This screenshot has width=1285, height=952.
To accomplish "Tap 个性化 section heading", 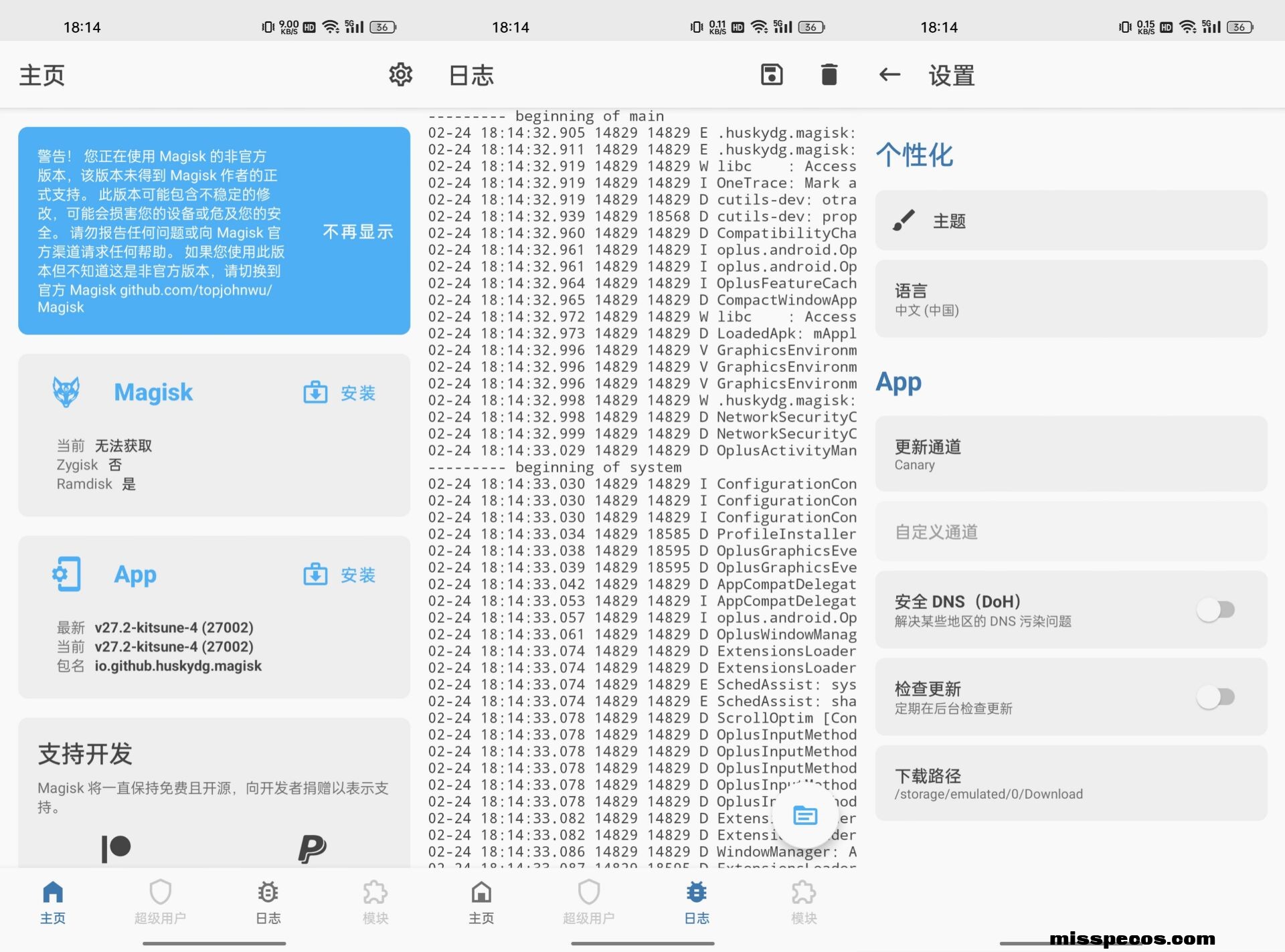I will click(914, 155).
